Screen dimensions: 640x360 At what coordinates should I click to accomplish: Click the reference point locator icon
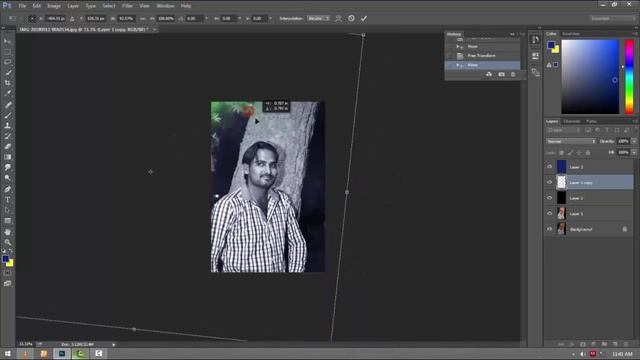[32, 18]
